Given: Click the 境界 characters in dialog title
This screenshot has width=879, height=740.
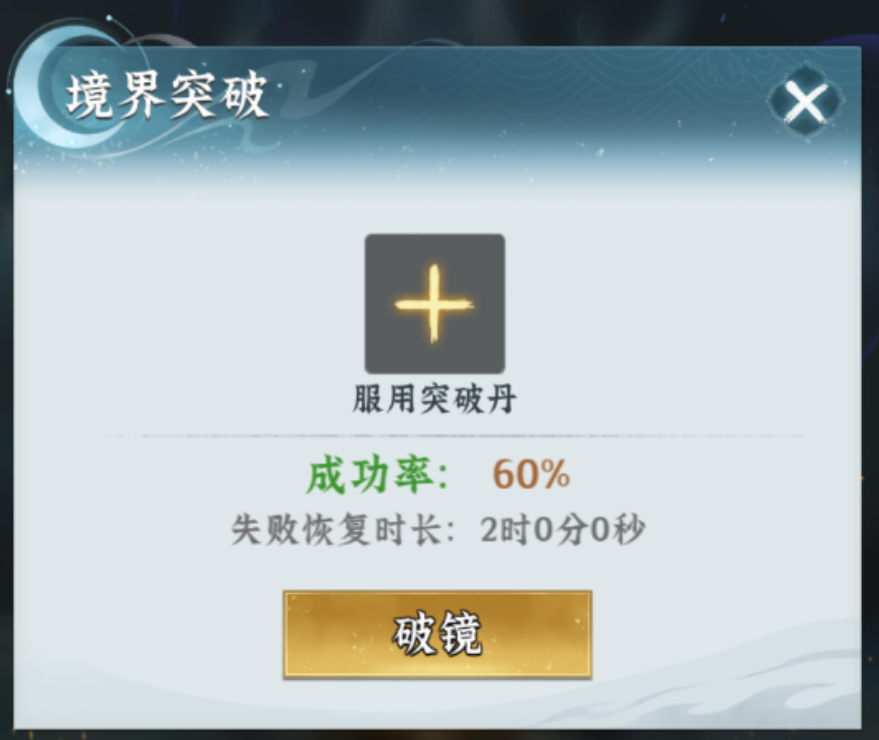Looking at the screenshot, I should click(x=116, y=96).
